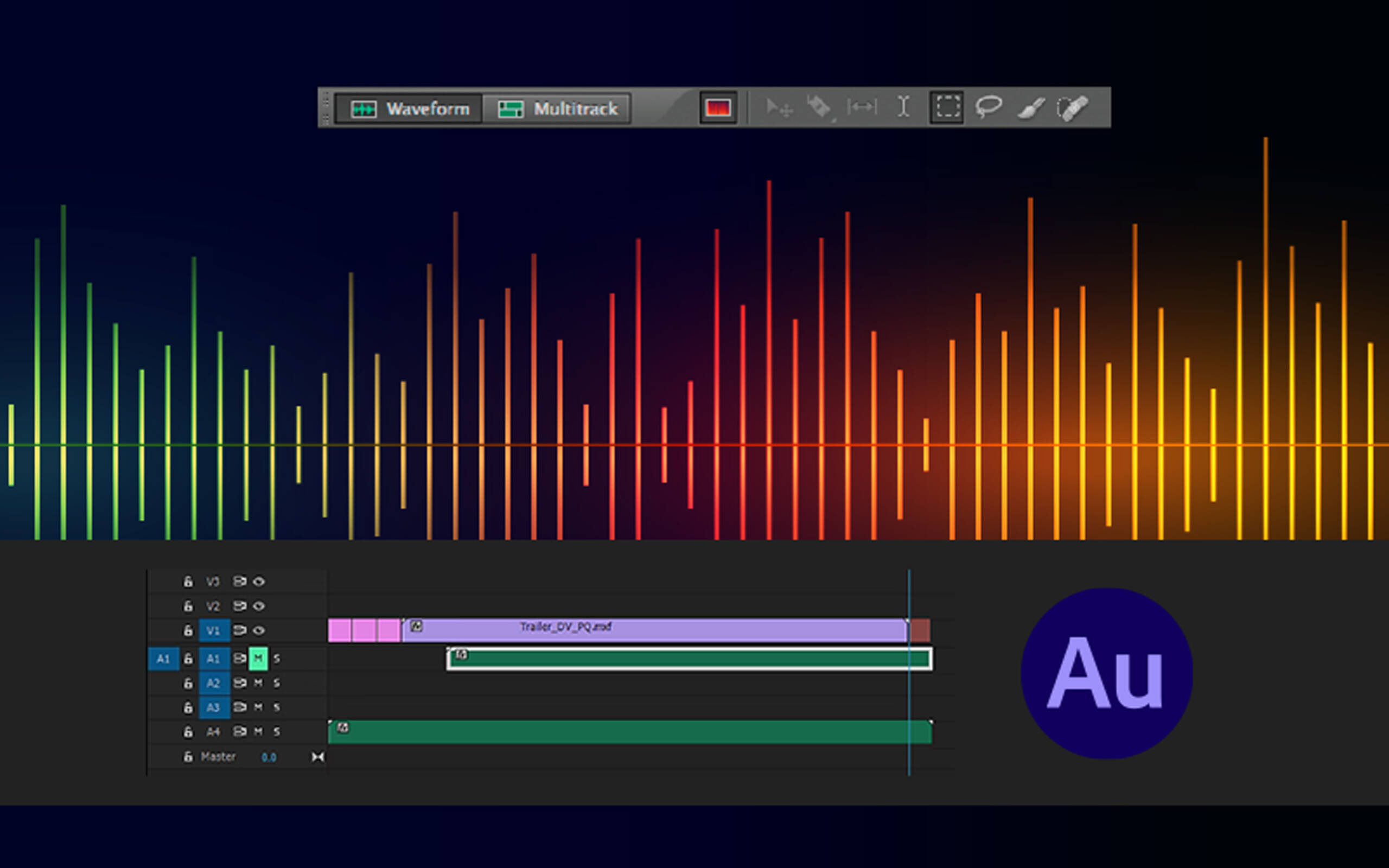Enable track targeting for A3

(215, 708)
